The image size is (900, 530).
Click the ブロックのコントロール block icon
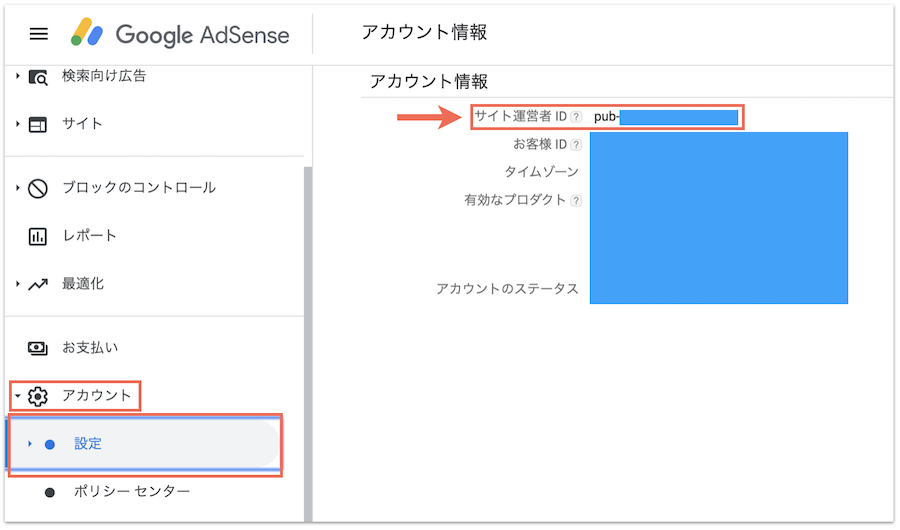[x=38, y=188]
